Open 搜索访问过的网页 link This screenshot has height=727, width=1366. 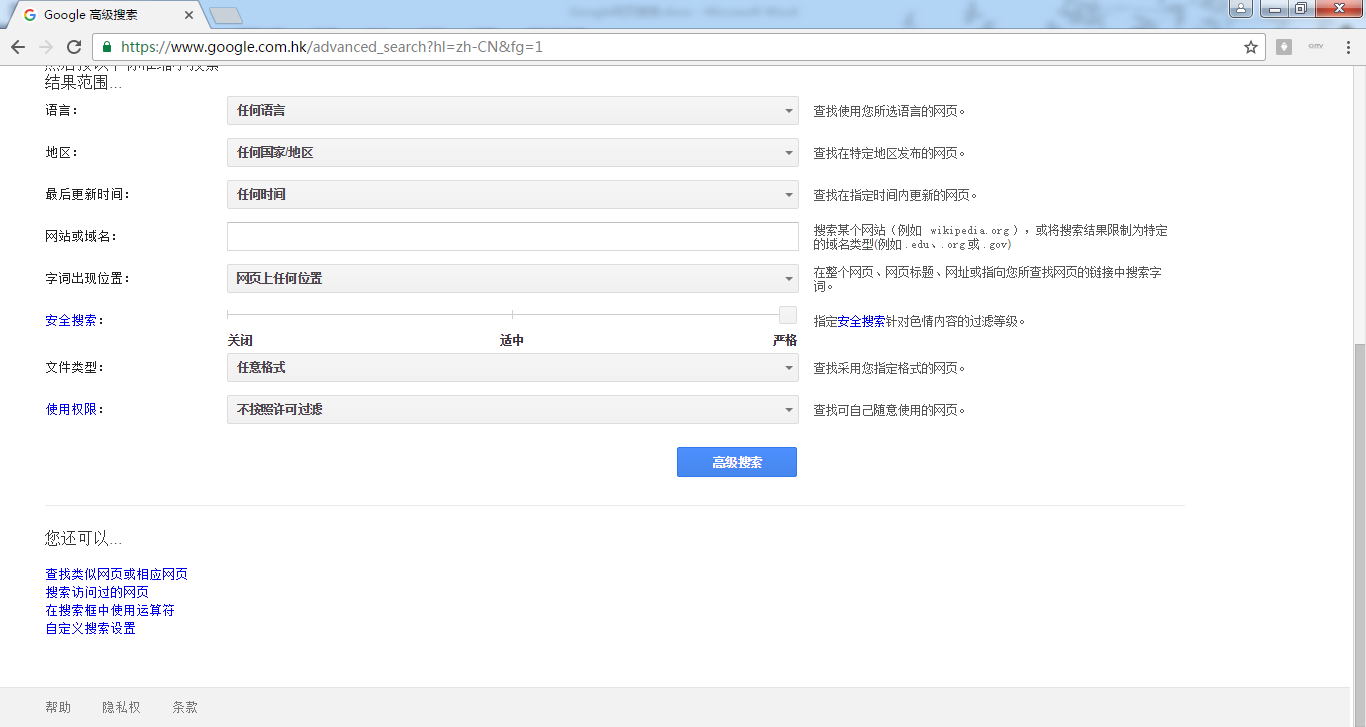(x=97, y=593)
